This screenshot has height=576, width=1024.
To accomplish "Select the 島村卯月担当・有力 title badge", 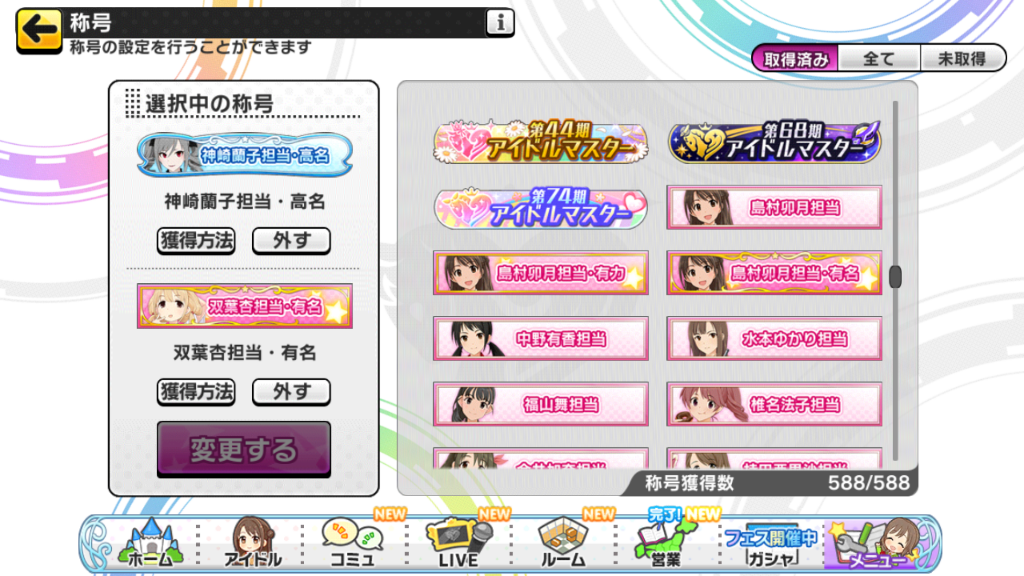I will pyautogui.click(x=541, y=273).
